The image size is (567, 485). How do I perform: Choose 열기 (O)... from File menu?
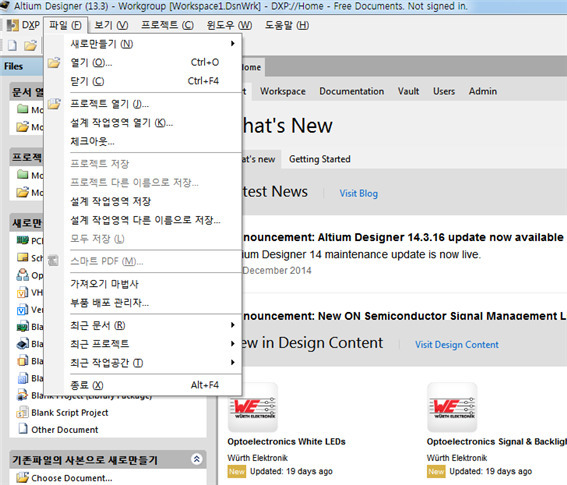pos(144,63)
